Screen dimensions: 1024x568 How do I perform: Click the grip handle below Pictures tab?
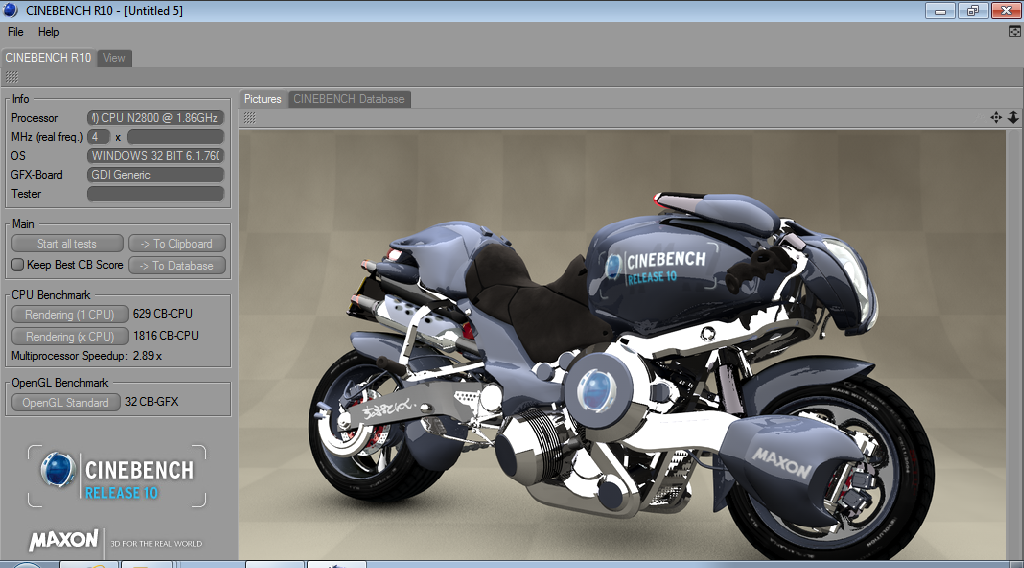tap(249, 118)
